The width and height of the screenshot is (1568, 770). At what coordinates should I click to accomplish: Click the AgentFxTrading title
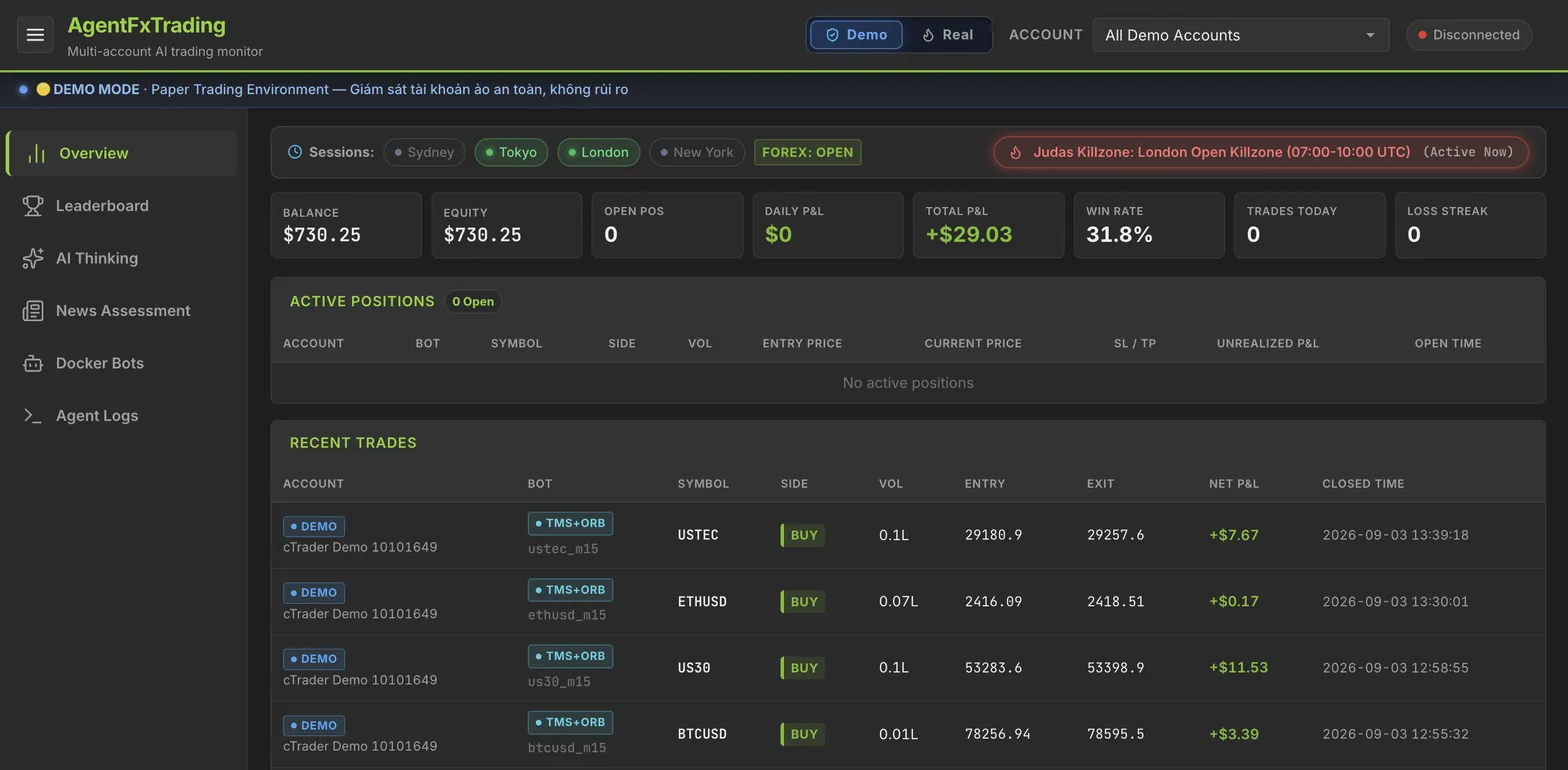[x=146, y=25]
